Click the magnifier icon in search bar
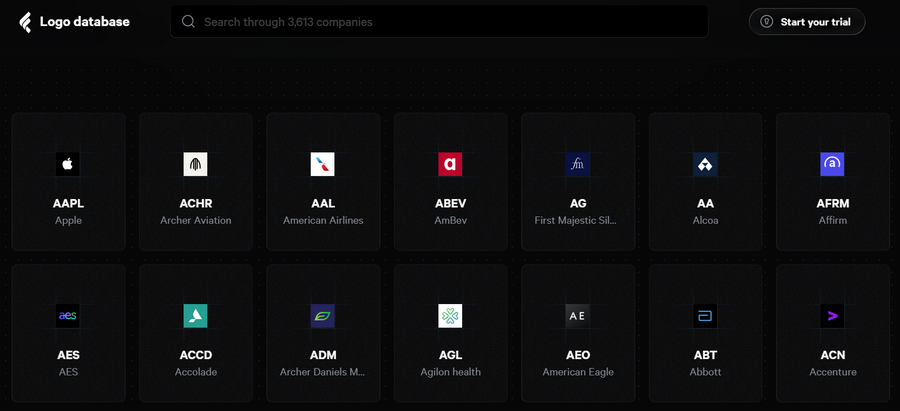The height and width of the screenshot is (411, 900). (189, 21)
